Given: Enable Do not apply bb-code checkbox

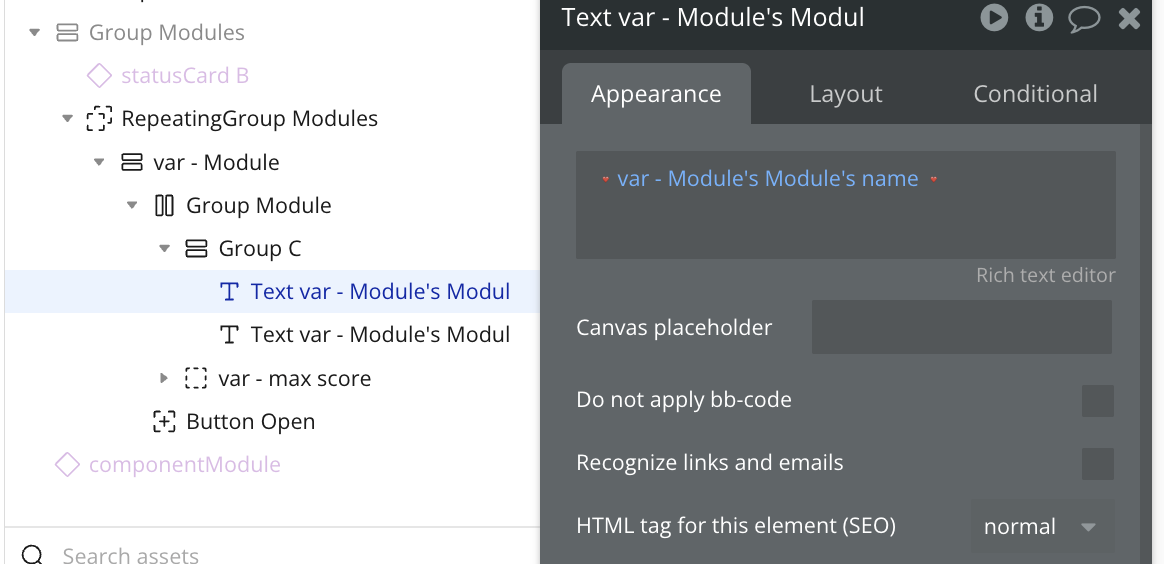Looking at the screenshot, I should tap(1097, 401).
